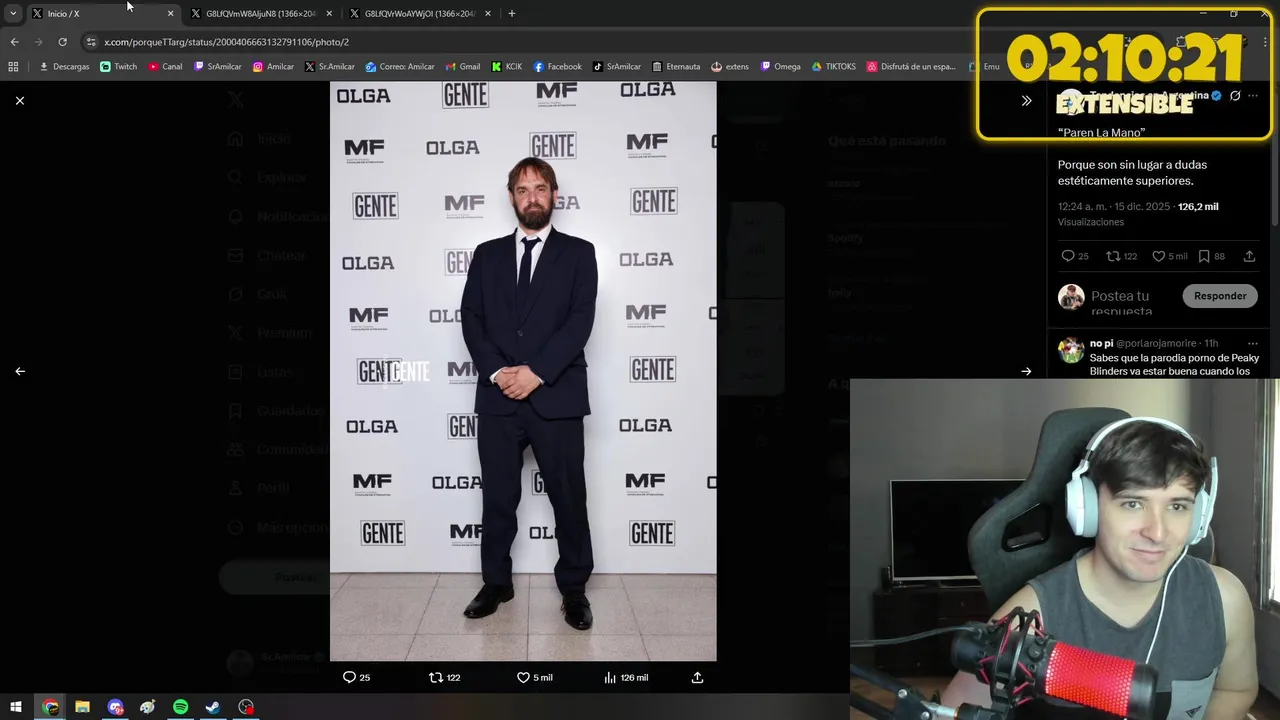Open the Twitch bookmark
The image size is (1280, 720).
click(x=118, y=67)
